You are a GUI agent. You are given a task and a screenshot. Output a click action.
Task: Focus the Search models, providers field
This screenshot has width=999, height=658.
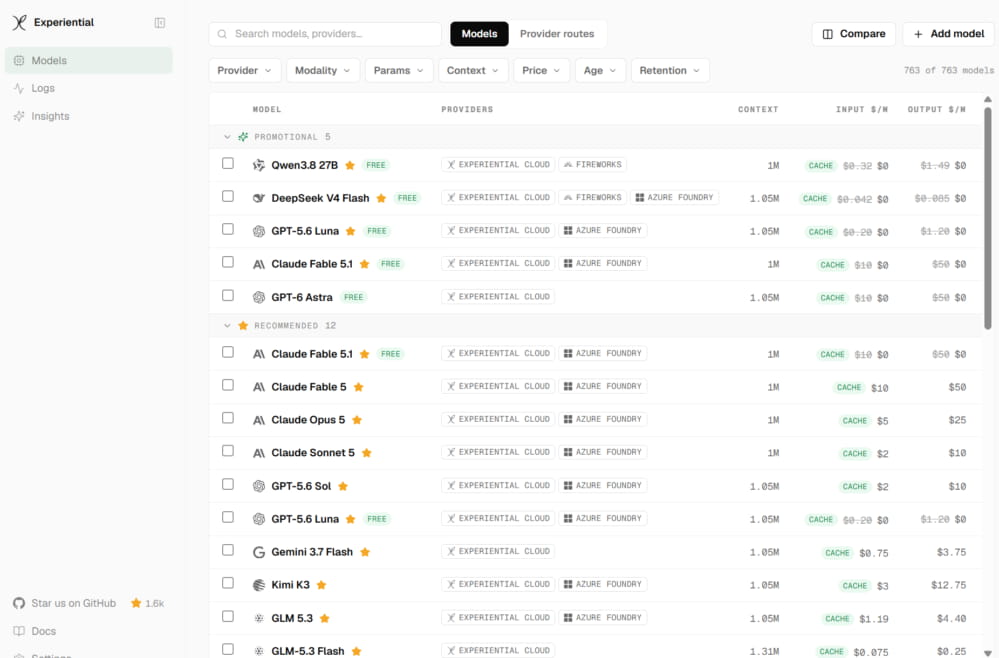(x=325, y=34)
